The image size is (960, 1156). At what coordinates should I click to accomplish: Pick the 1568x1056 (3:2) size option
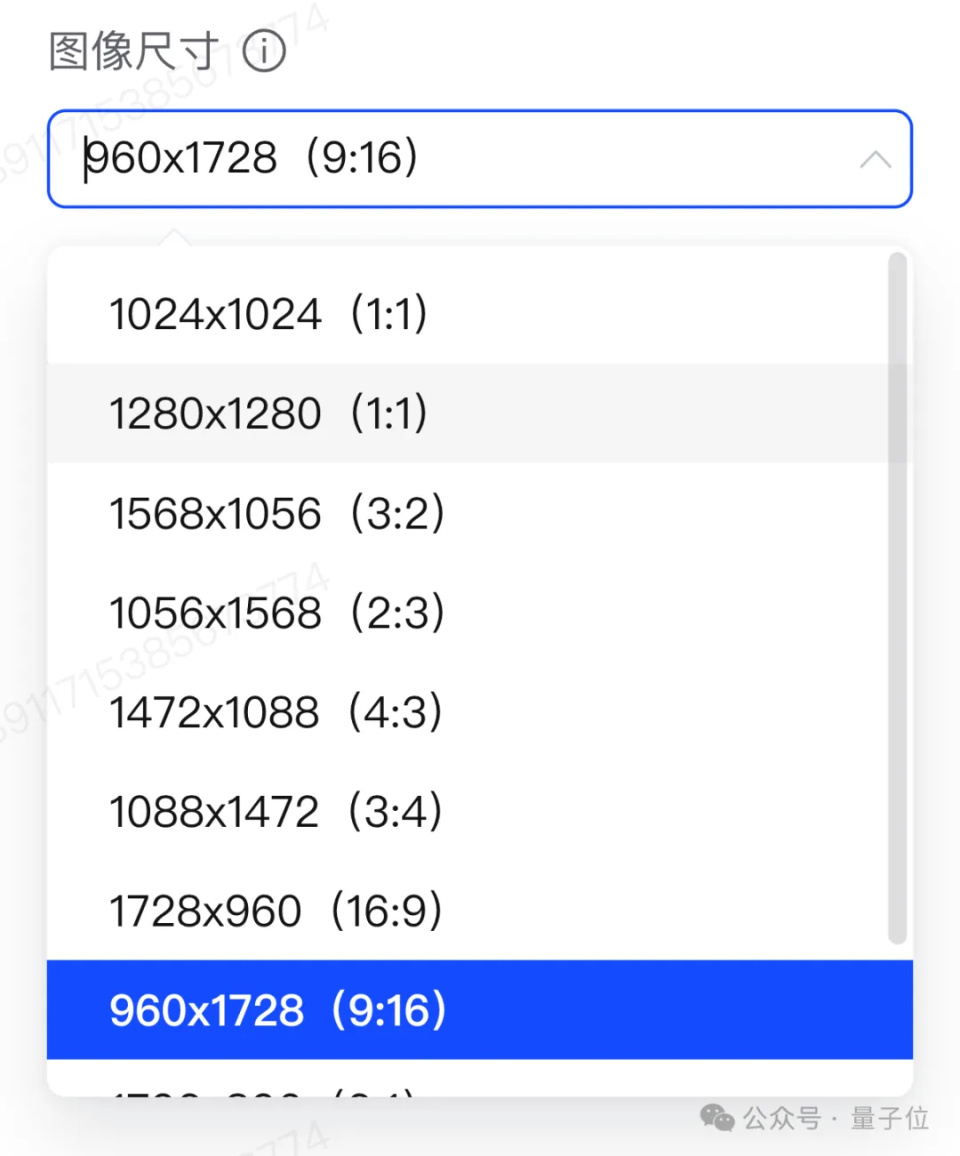(276, 514)
